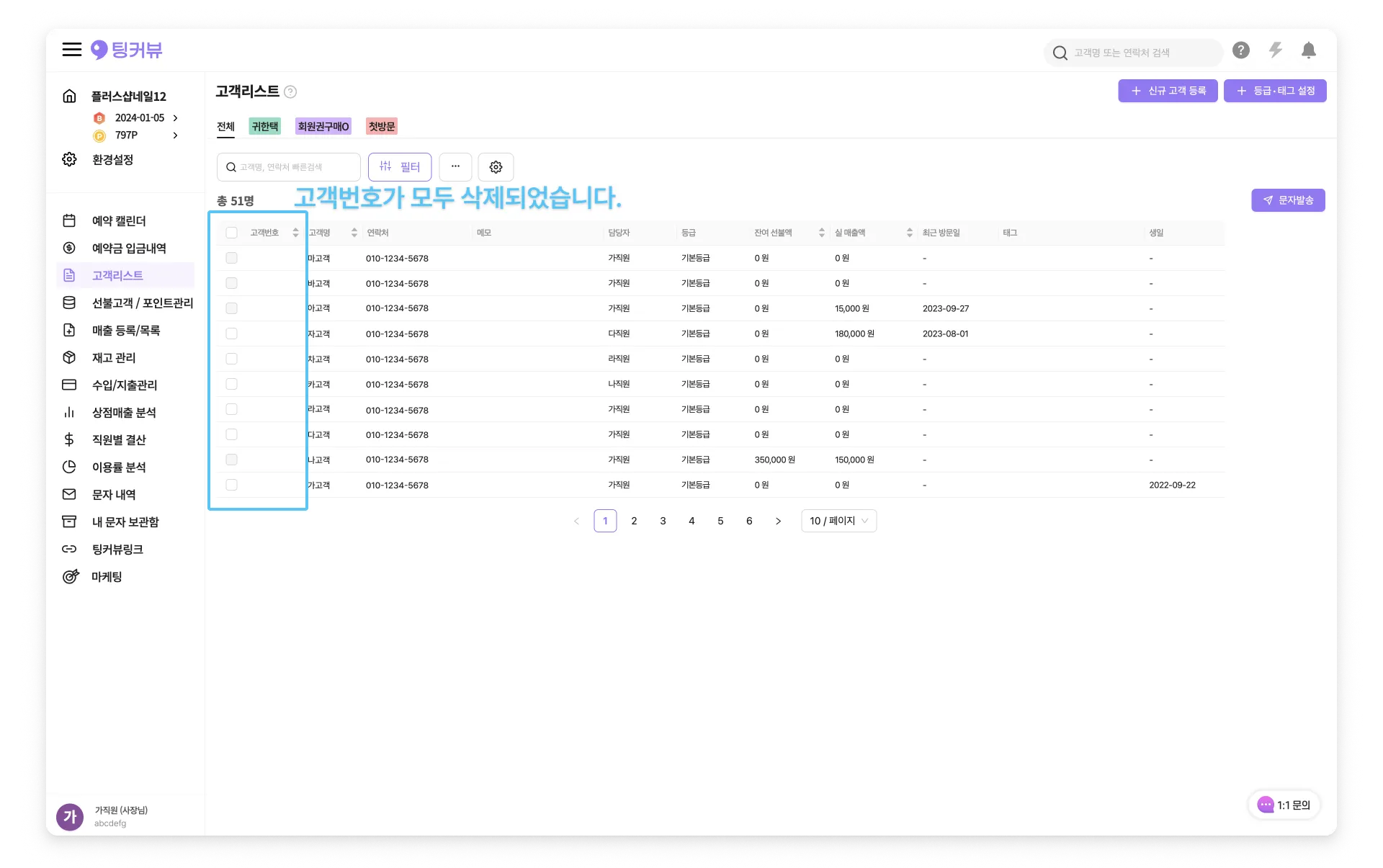Open 마케팅 target icon in sidebar
1383x868 pixels.
coord(70,577)
